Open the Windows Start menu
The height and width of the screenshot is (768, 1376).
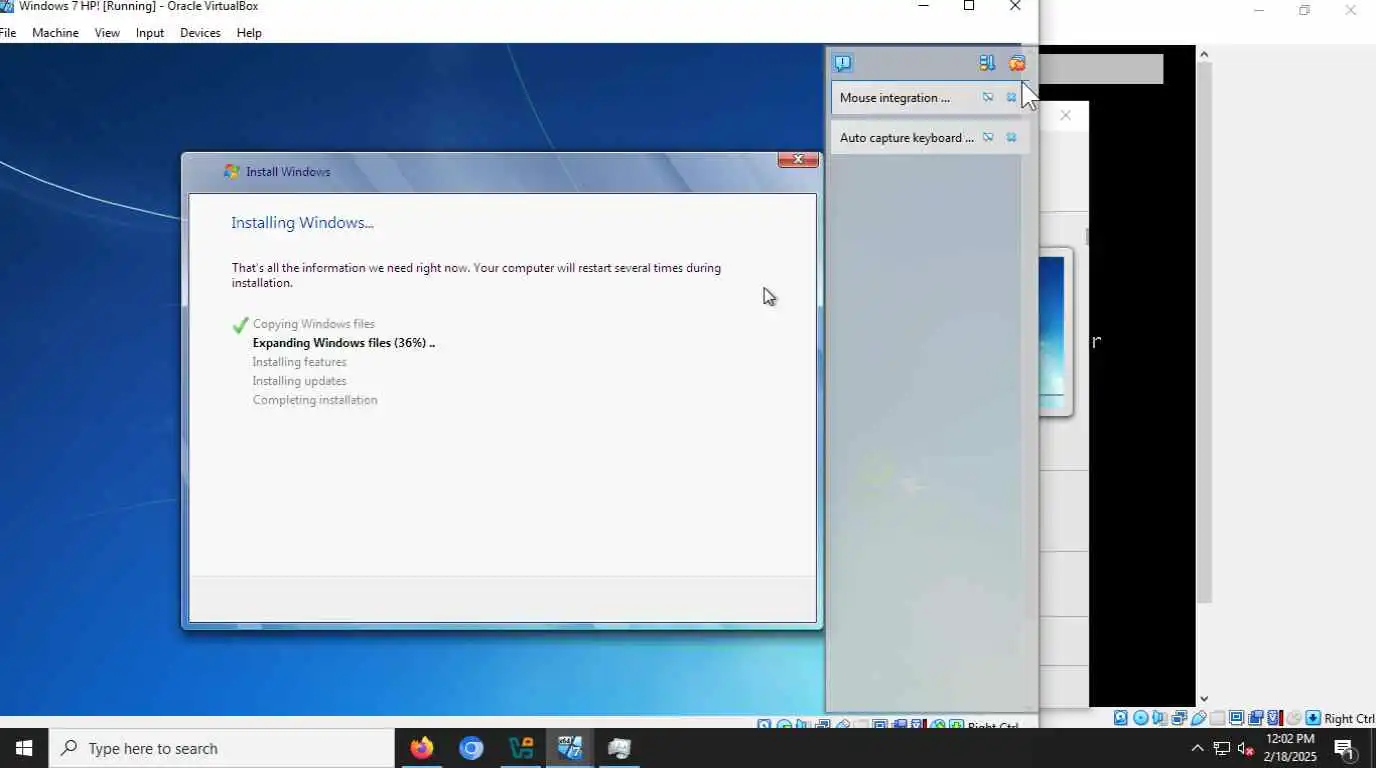click(x=24, y=748)
